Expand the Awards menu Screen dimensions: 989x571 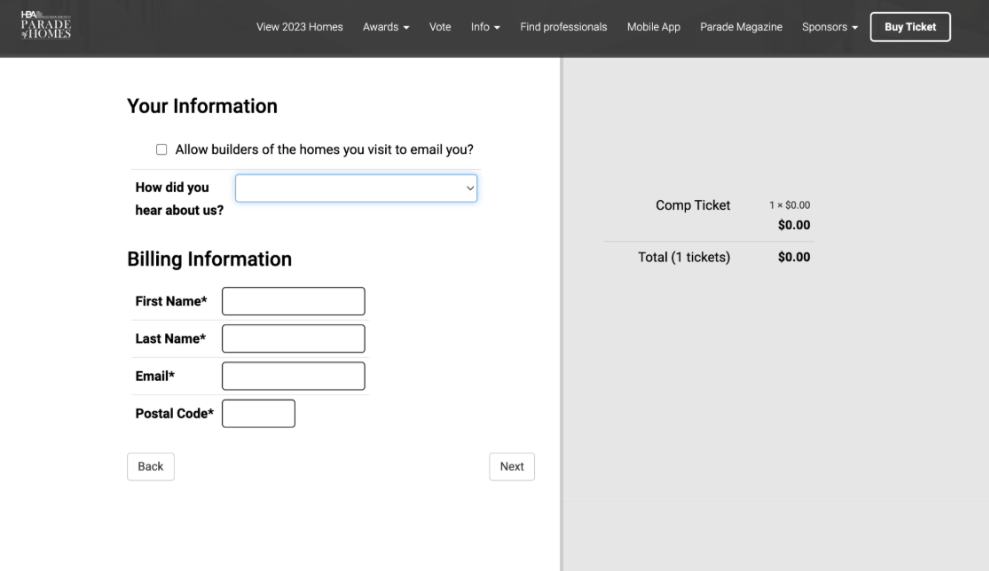tap(386, 27)
